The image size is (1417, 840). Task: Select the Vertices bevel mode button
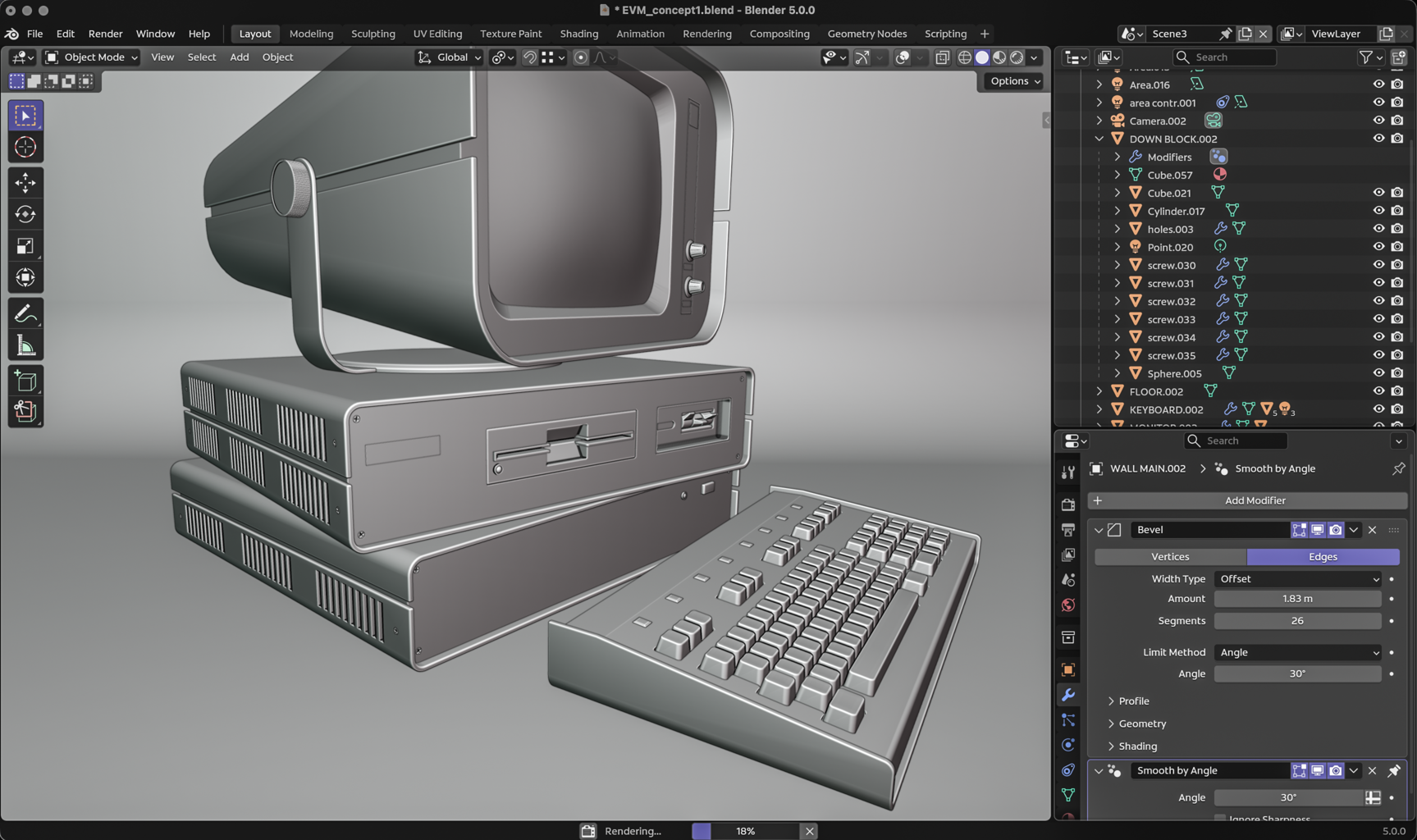[x=1170, y=556]
